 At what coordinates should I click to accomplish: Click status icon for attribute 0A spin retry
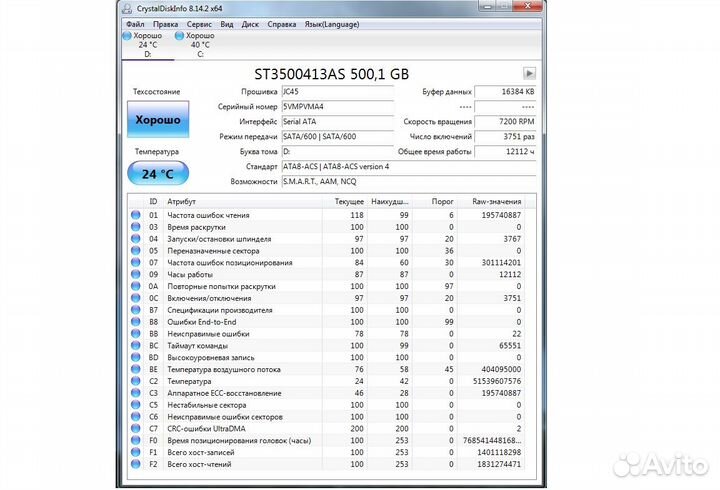point(135,286)
